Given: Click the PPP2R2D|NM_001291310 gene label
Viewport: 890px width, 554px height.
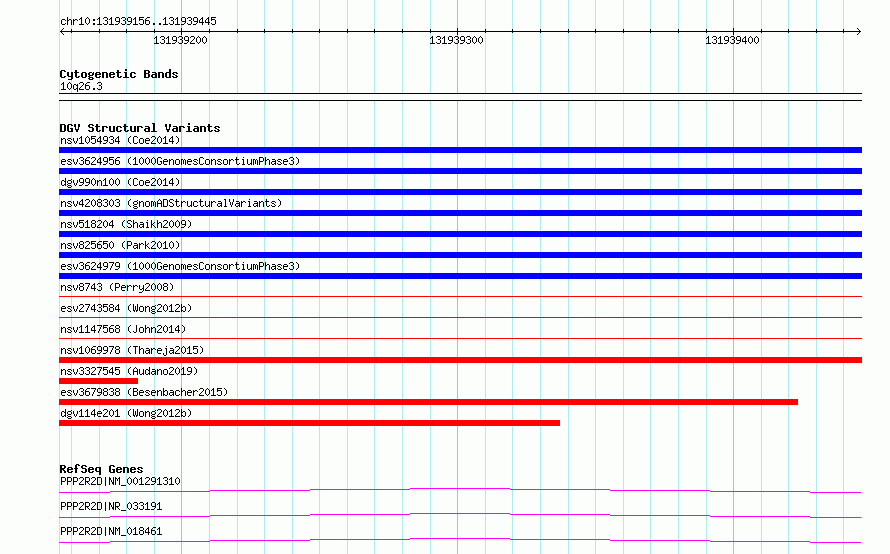Looking at the screenshot, I should (120, 481).
